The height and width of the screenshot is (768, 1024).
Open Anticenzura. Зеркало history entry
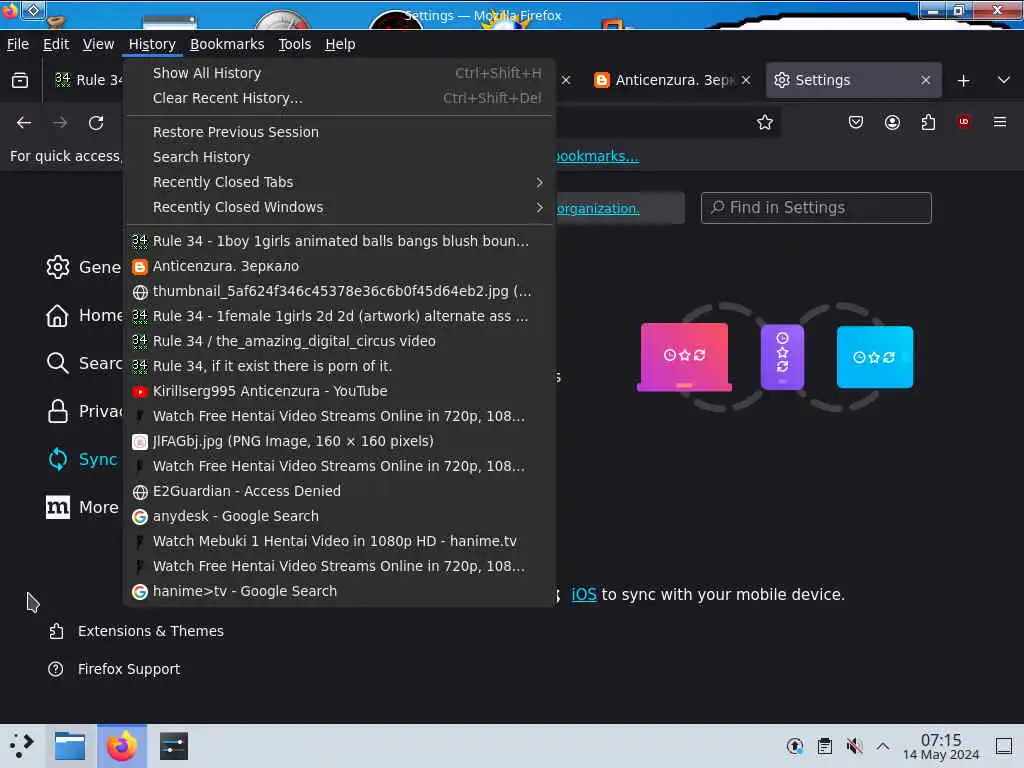point(339,266)
